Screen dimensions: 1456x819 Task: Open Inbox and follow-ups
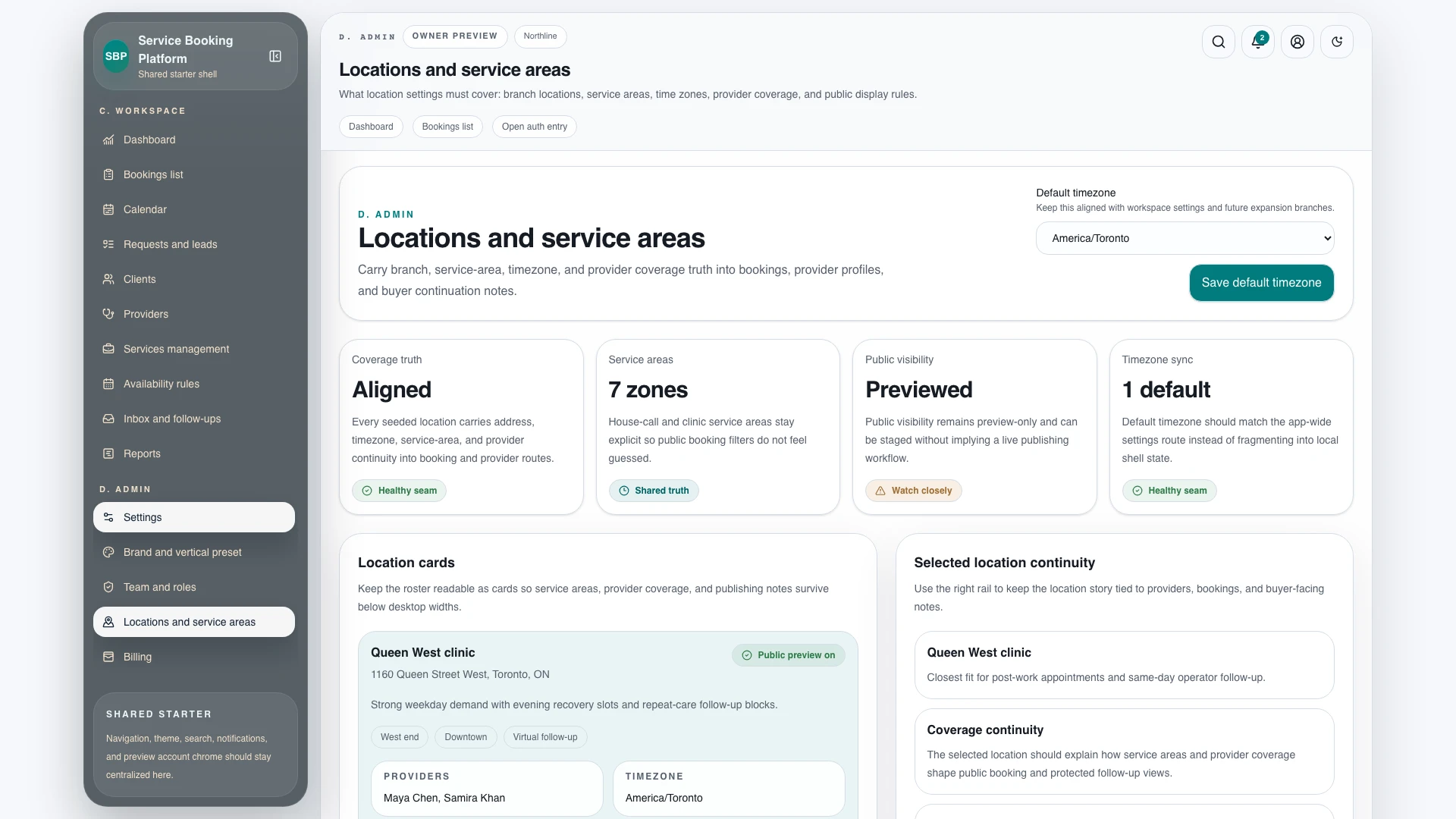(194, 419)
